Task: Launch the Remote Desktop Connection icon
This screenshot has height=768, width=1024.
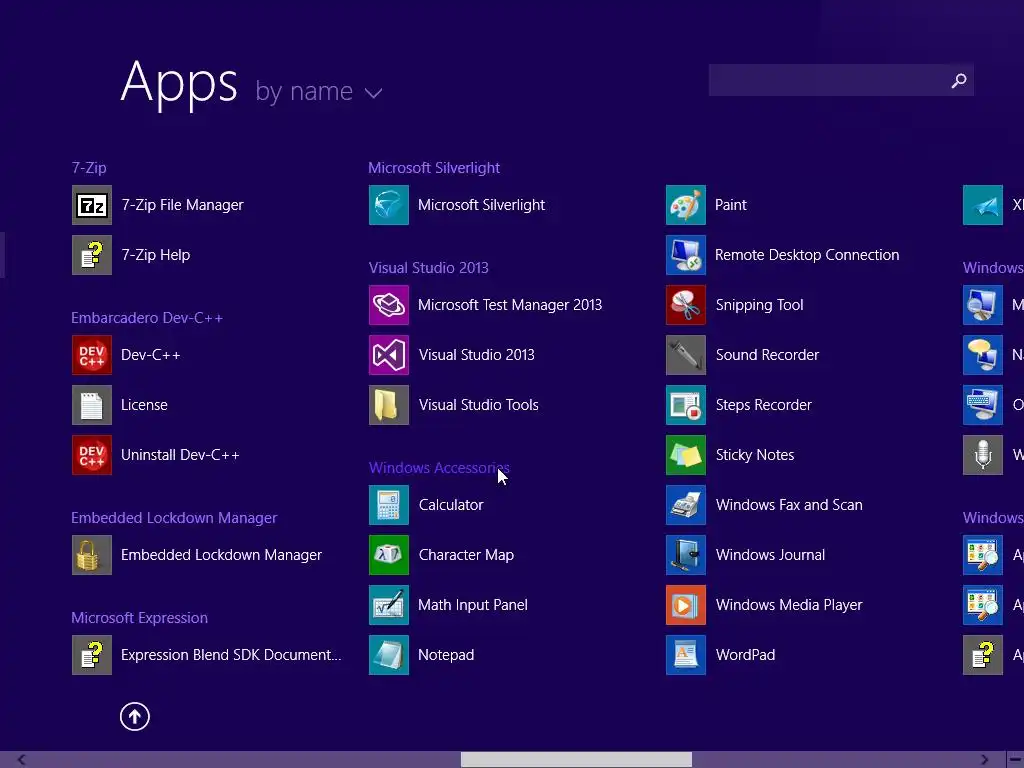Action: [686, 255]
